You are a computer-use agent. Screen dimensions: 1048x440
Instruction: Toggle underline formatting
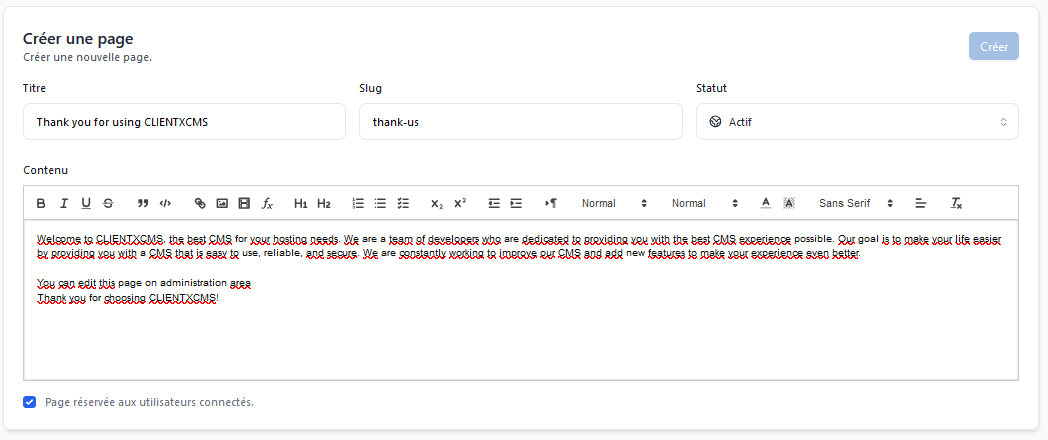[x=86, y=203]
